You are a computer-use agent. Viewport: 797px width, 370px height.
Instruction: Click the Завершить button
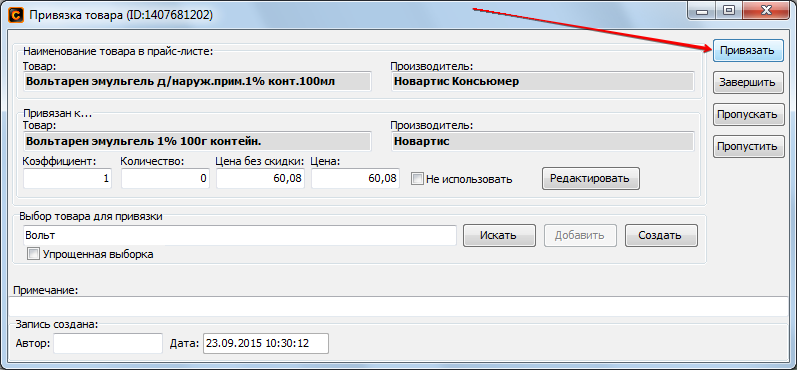click(x=748, y=82)
